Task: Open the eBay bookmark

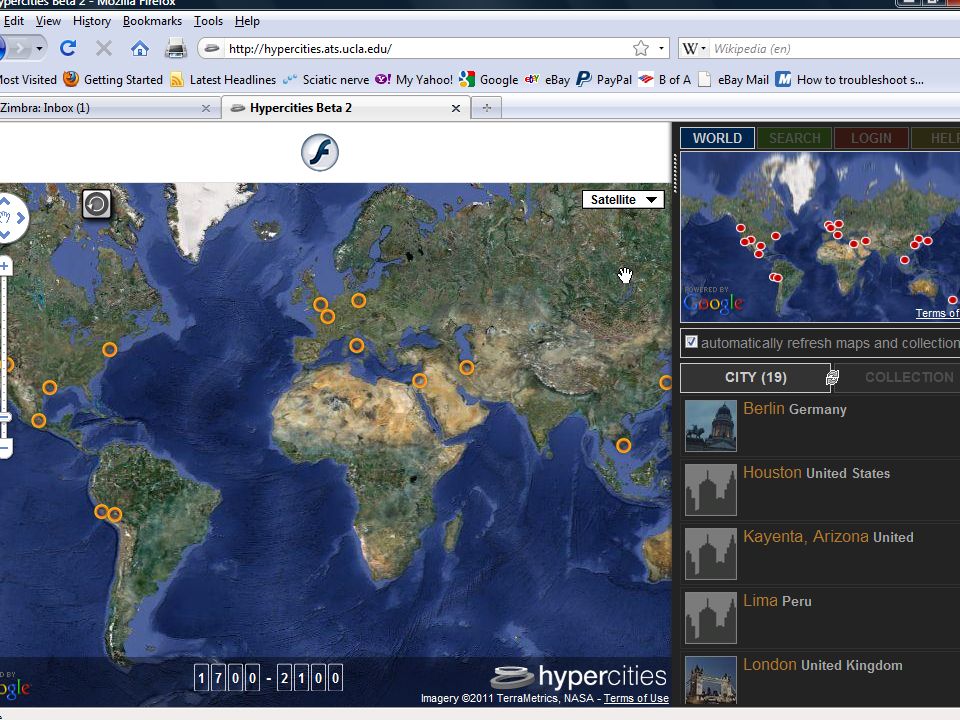Action: (547, 80)
